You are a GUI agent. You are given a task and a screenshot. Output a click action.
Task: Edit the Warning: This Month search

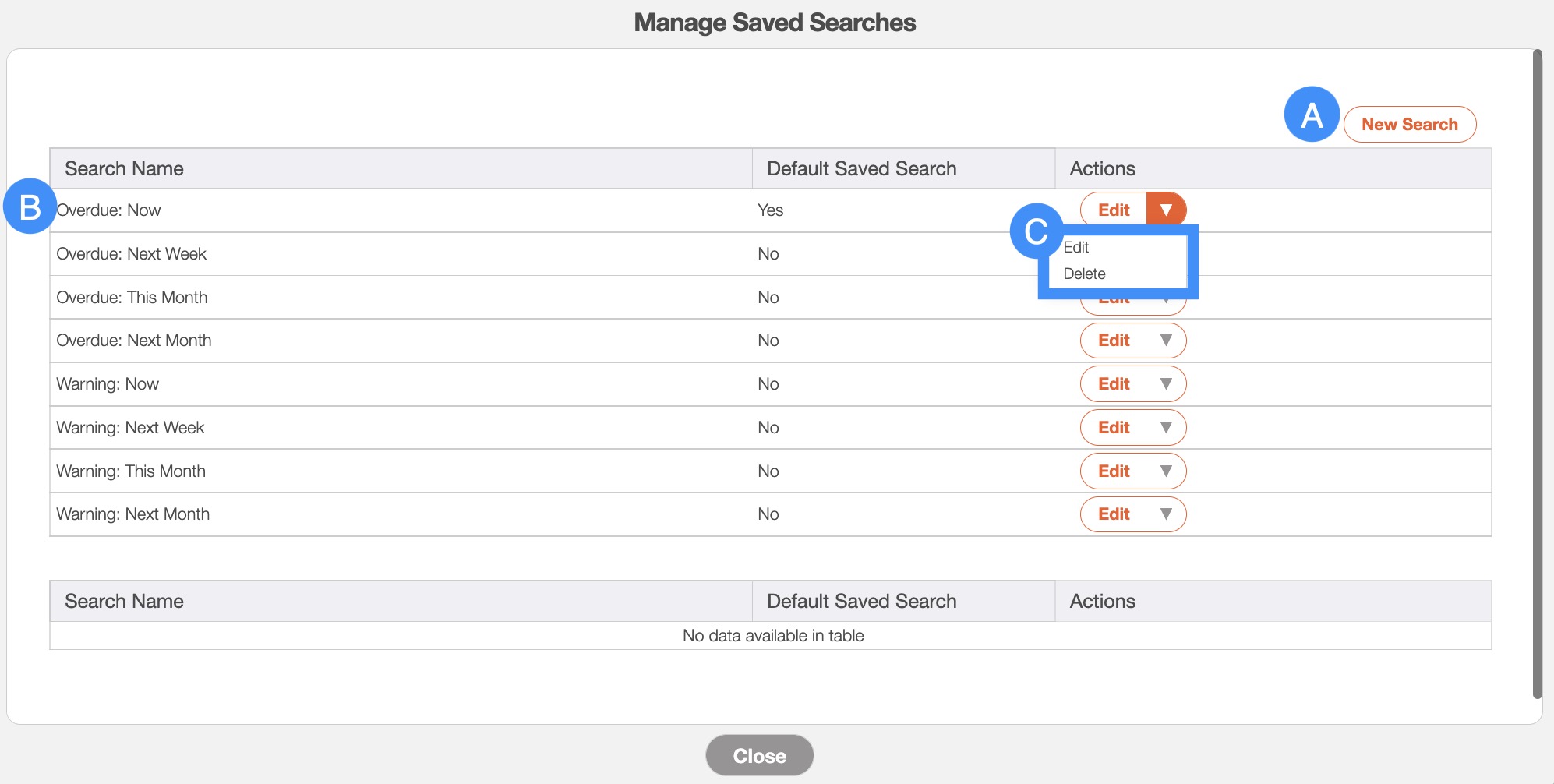point(1114,471)
